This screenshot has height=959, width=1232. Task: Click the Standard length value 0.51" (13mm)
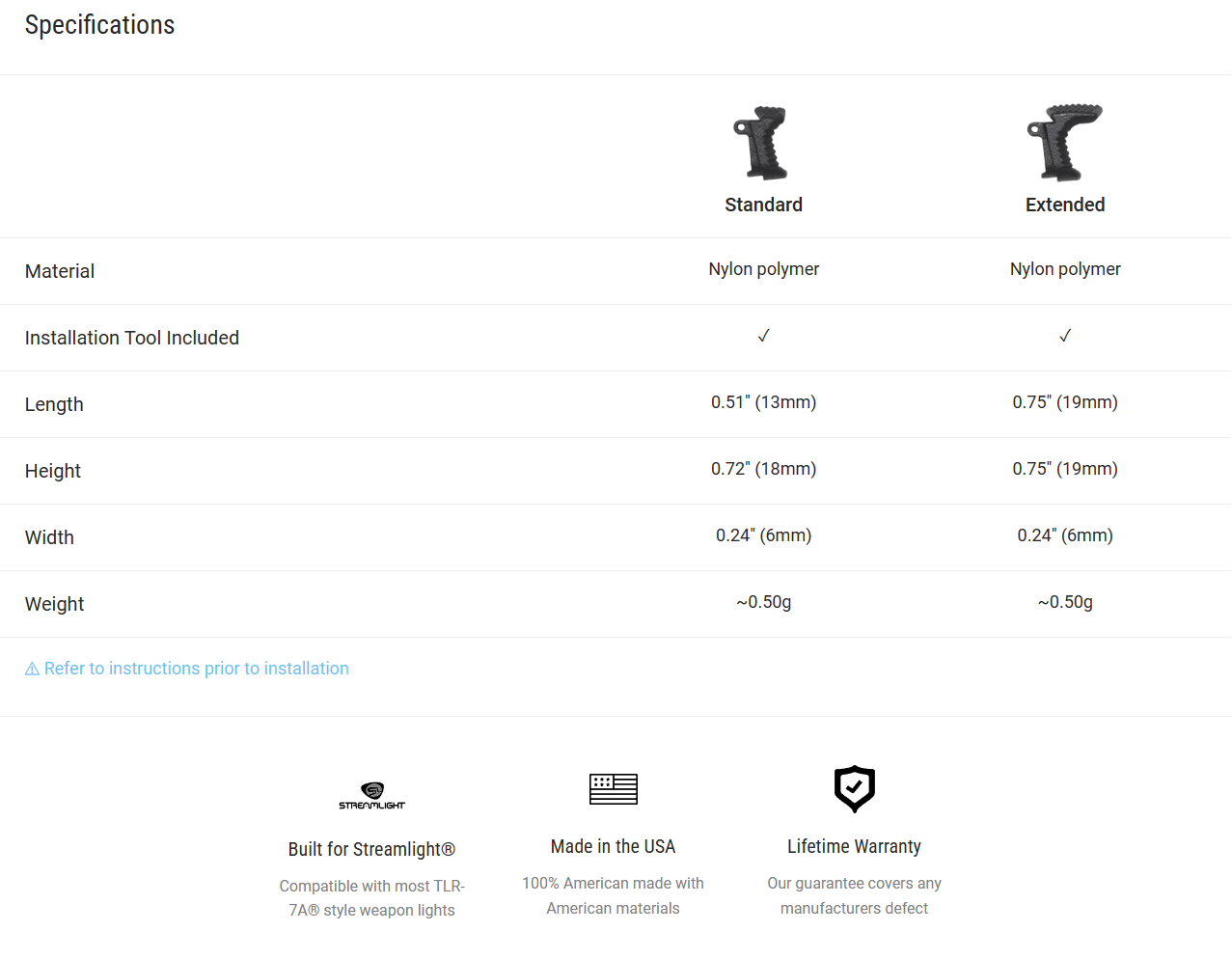pyautogui.click(x=763, y=402)
